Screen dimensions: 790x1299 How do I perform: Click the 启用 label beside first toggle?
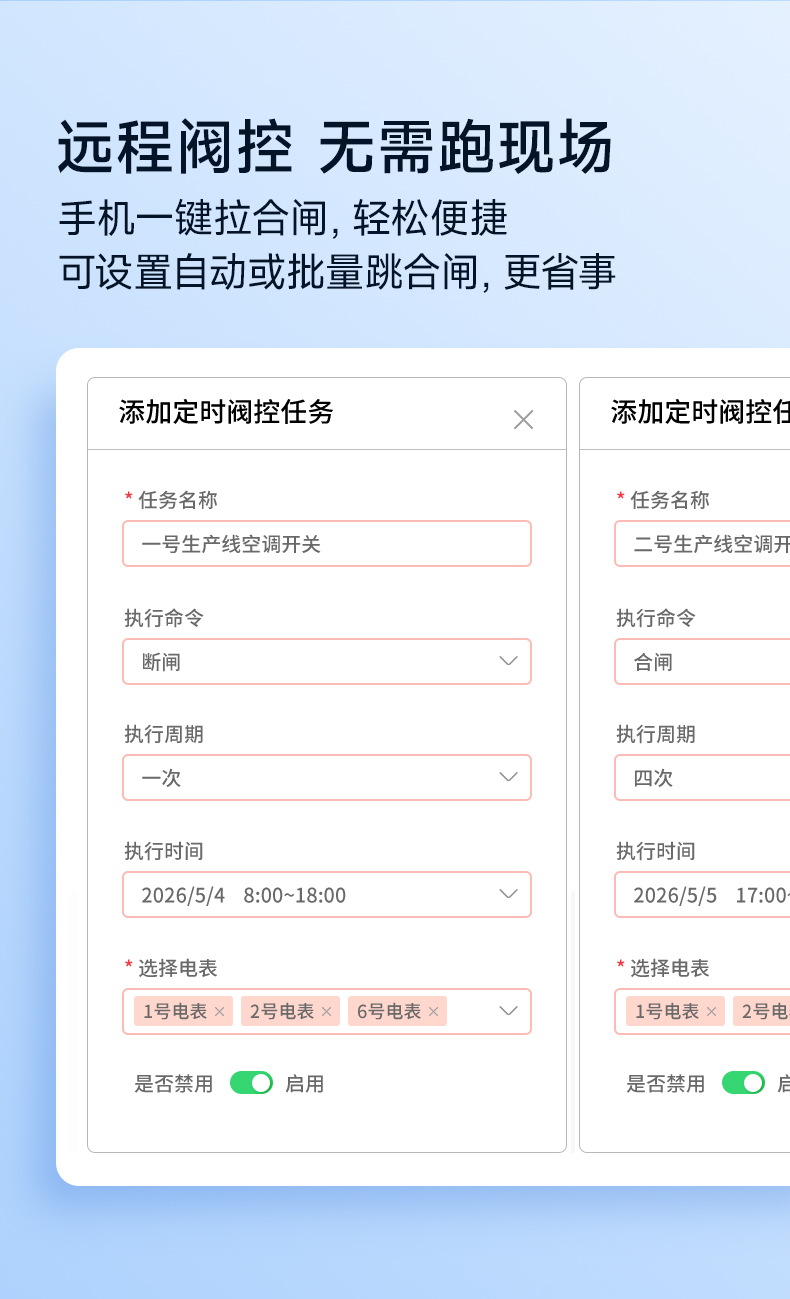pyautogui.click(x=304, y=1084)
